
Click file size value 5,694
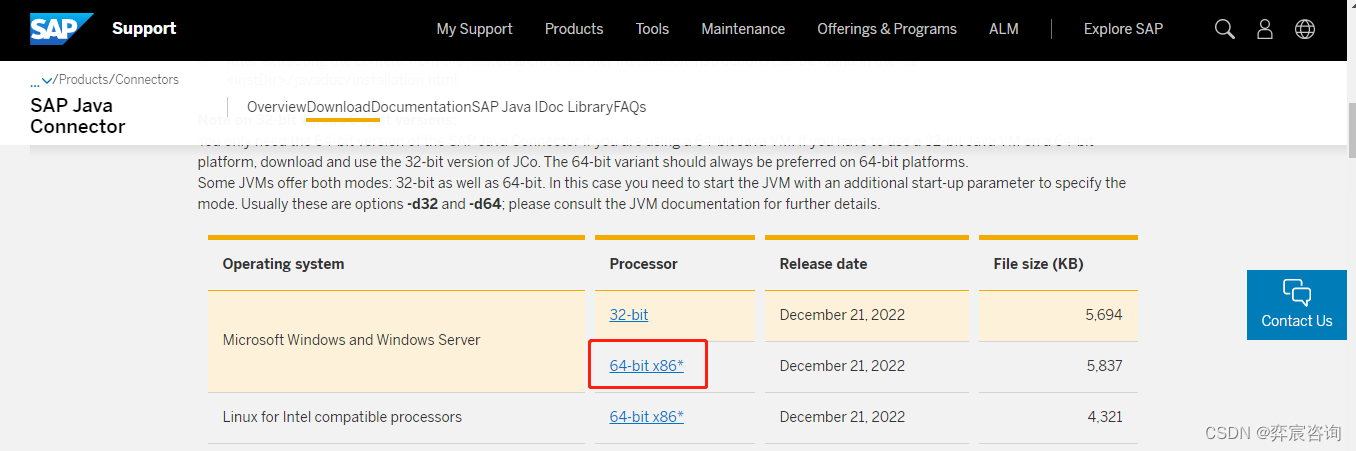pyautogui.click(x=1104, y=314)
